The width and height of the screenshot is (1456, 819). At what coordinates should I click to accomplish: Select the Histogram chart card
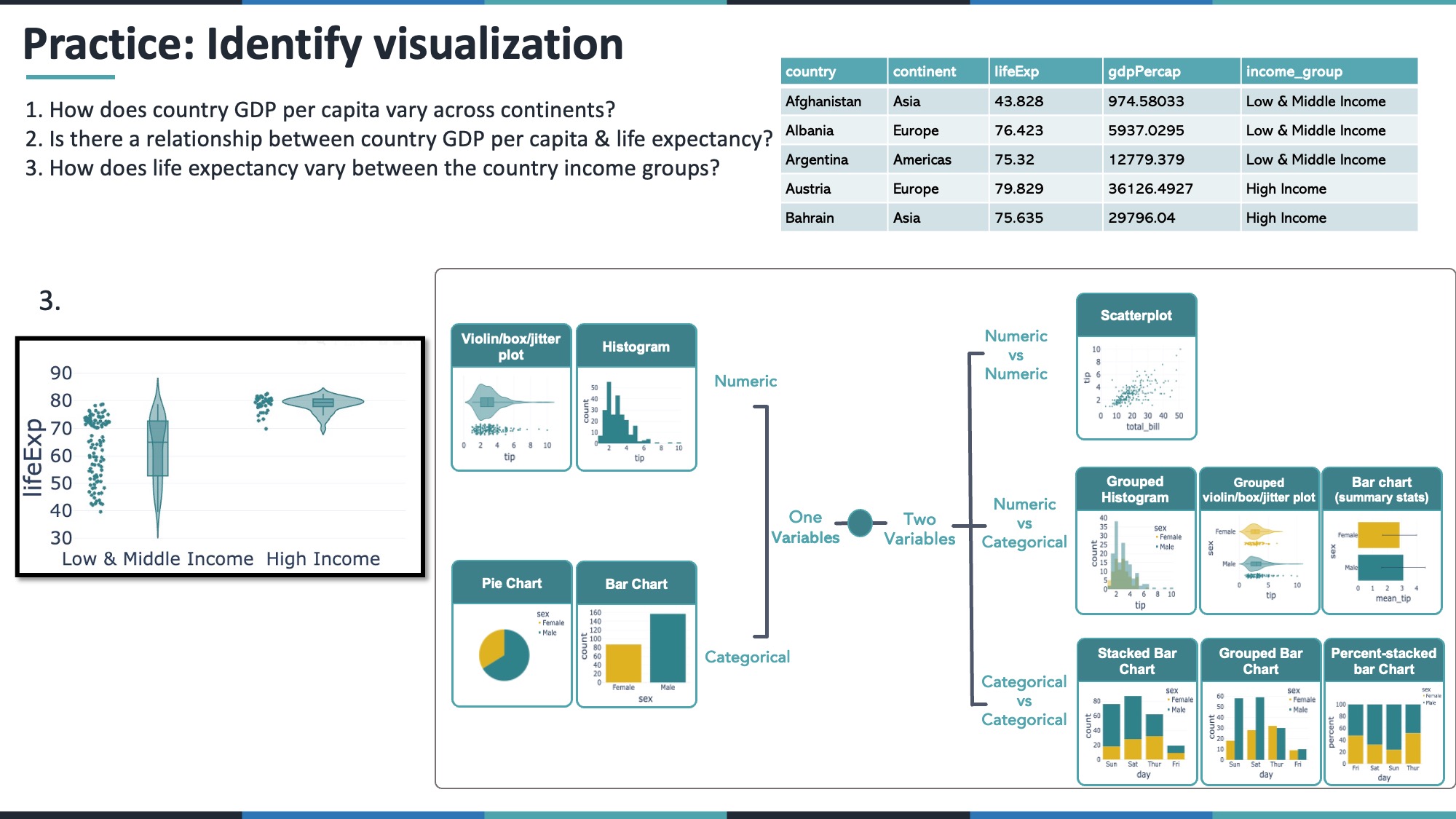click(x=636, y=397)
